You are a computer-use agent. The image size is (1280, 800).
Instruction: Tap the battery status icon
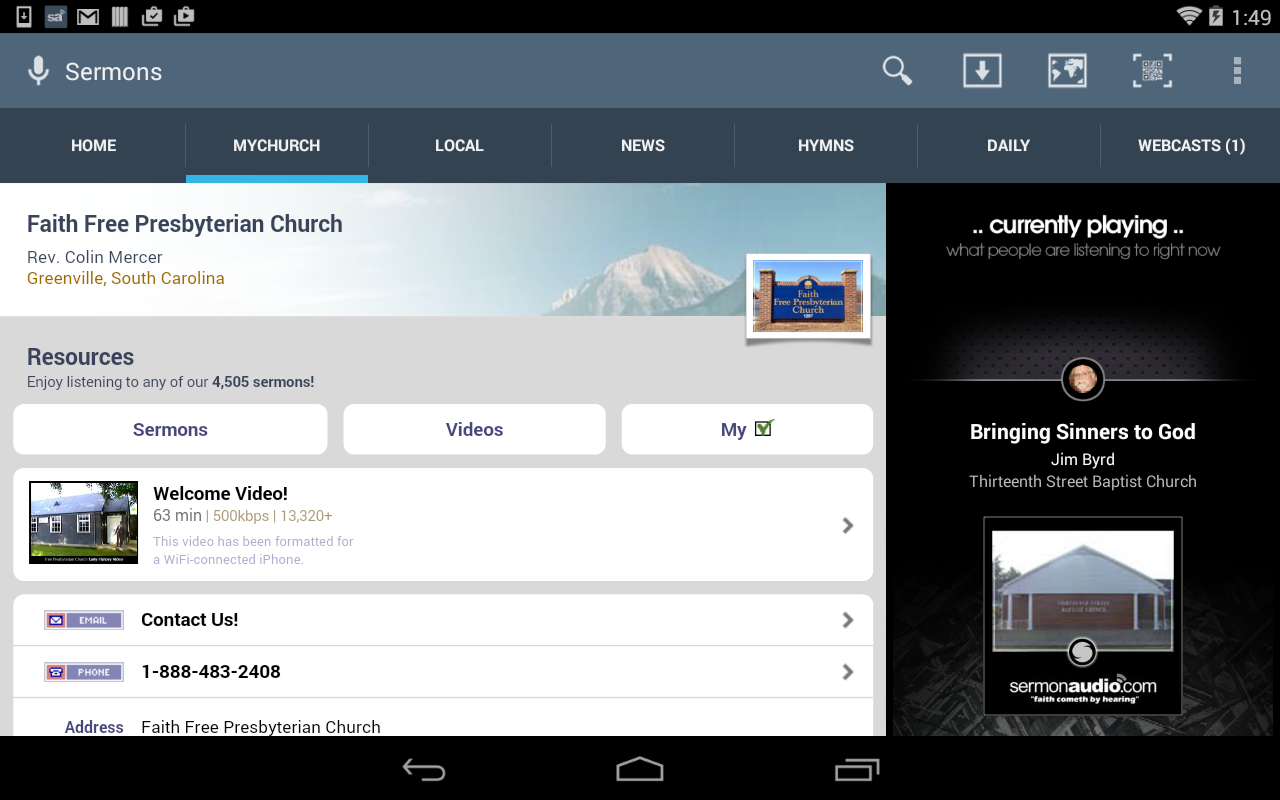1216,16
